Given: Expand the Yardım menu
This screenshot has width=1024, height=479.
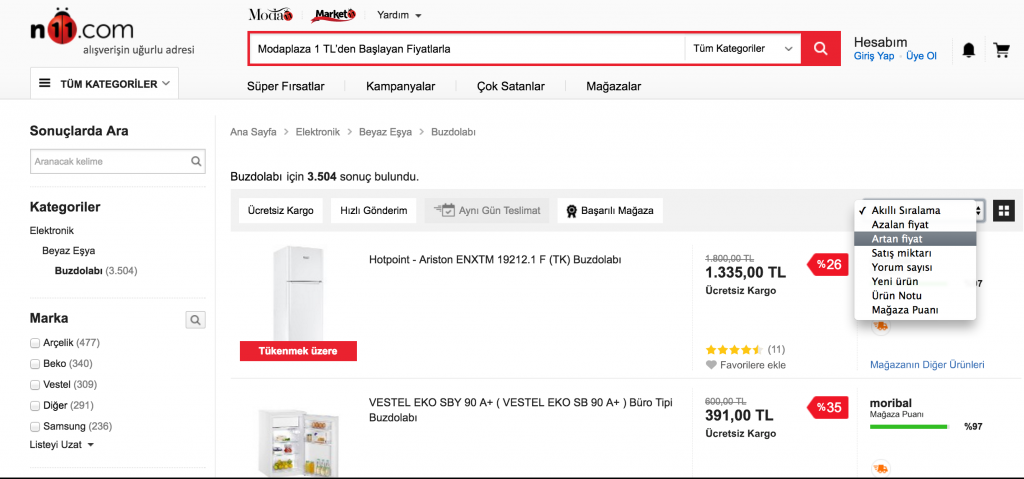Looking at the screenshot, I should click(x=400, y=15).
